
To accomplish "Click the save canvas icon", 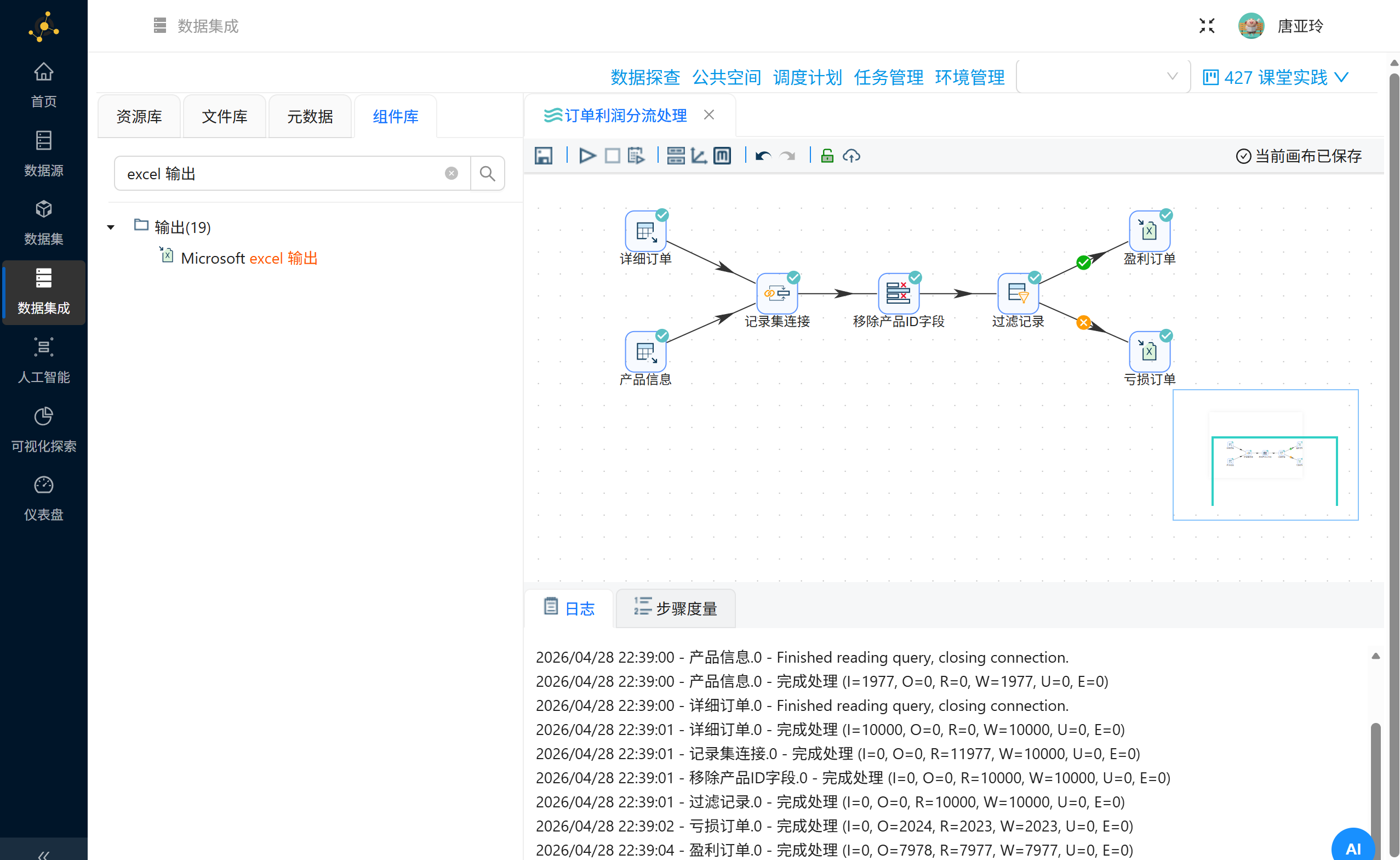I will point(543,156).
